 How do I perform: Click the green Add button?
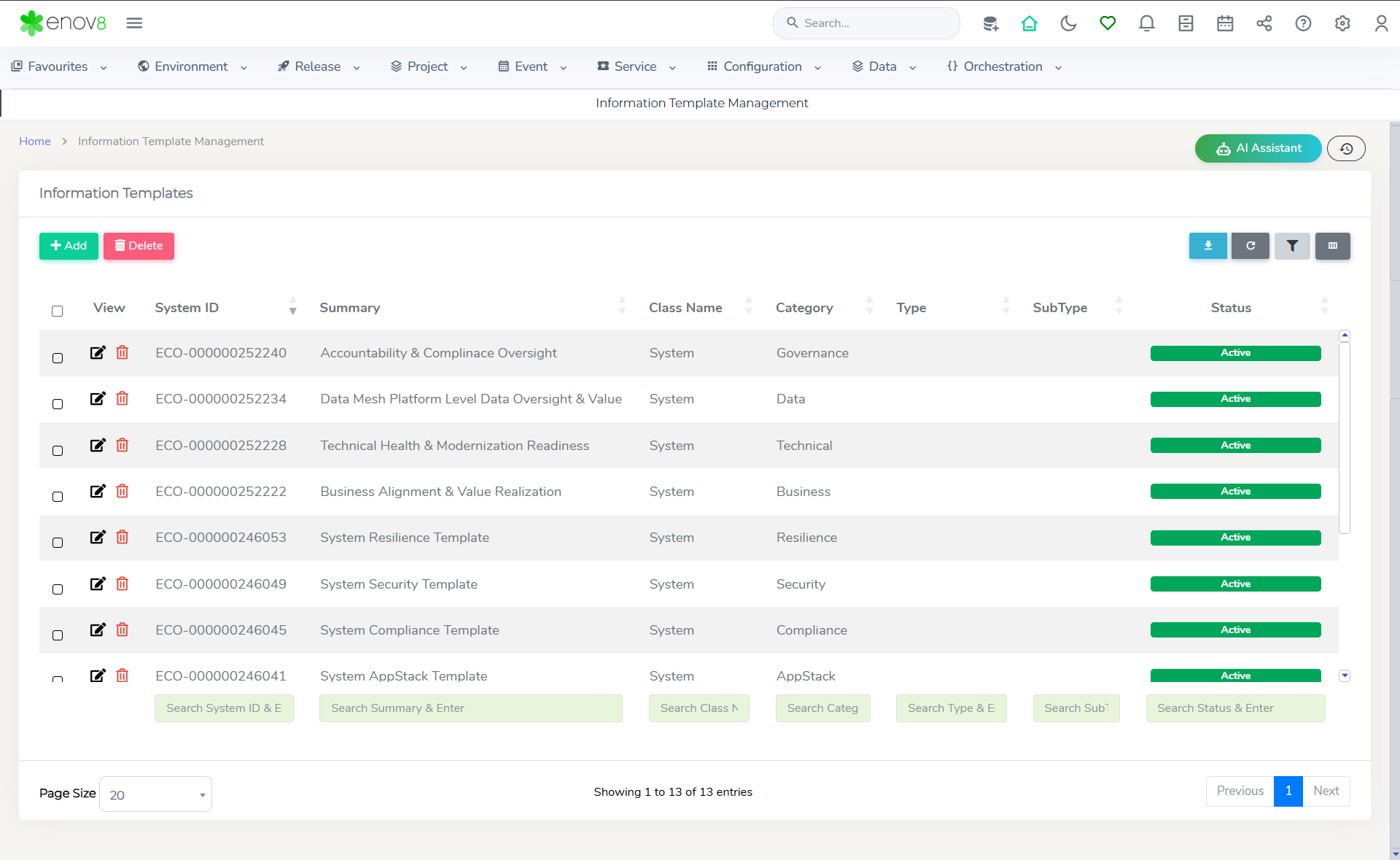click(x=69, y=246)
